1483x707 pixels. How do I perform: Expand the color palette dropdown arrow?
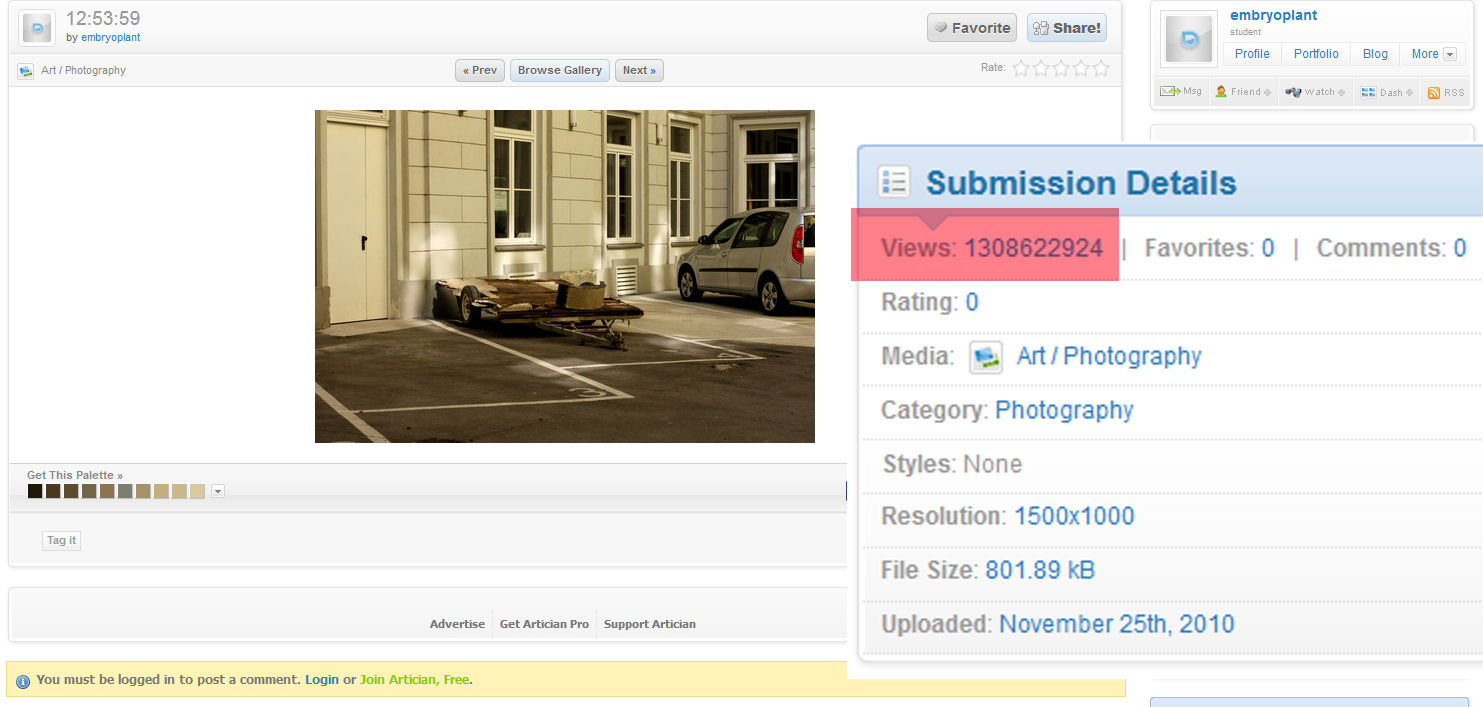coord(218,491)
